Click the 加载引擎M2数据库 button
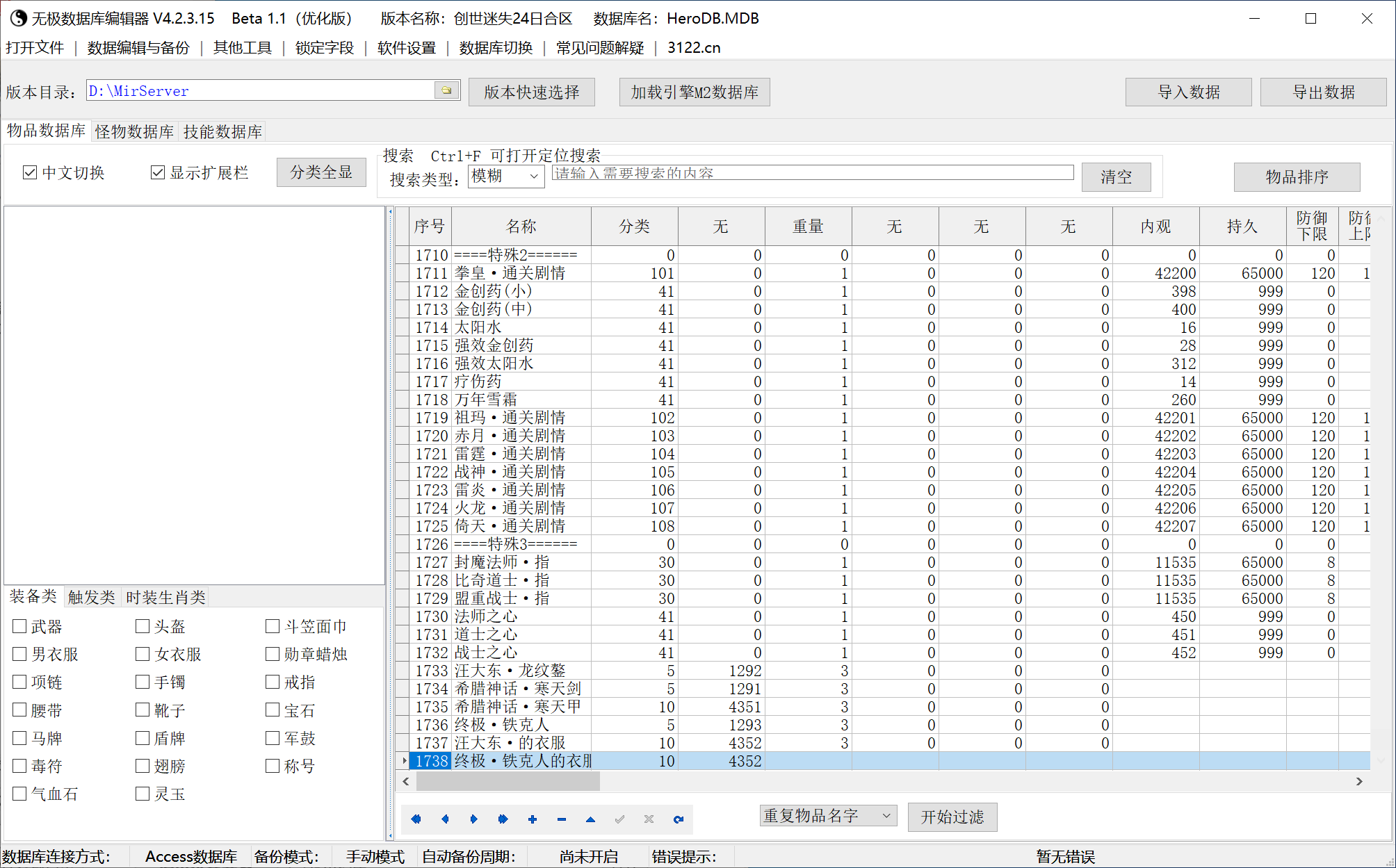The height and width of the screenshot is (868, 1396). [695, 92]
